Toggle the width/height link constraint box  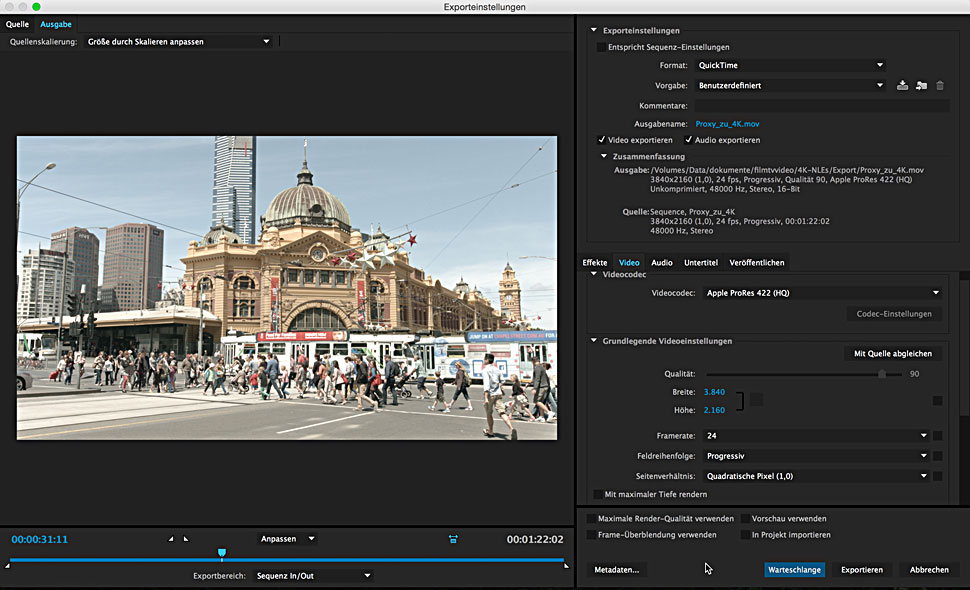point(757,400)
